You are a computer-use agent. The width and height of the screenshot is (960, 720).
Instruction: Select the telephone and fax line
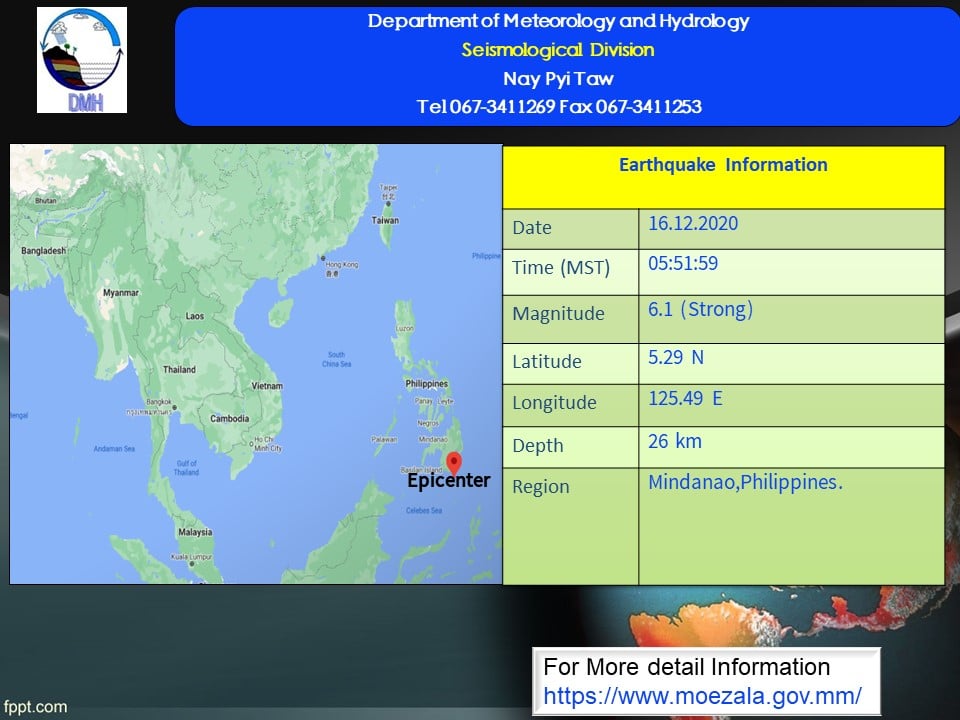click(558, 107)
